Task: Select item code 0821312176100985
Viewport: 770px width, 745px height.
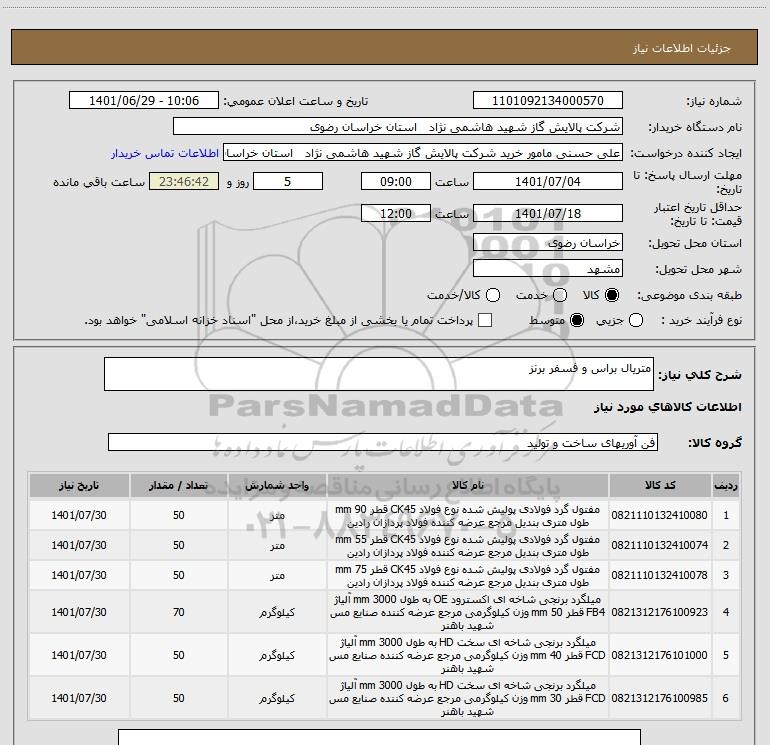Action: point(660,698)
